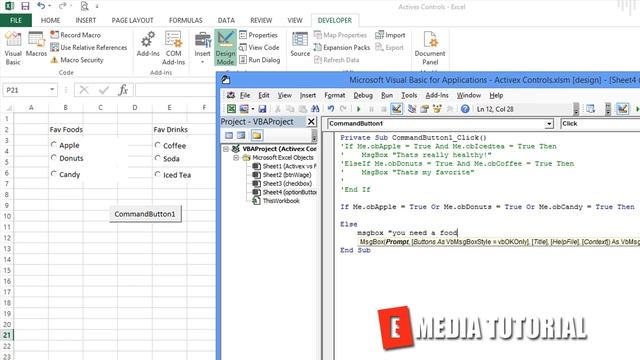
Task: Open the VBA editor Debug menu
Action: click(x=363, y=95)
